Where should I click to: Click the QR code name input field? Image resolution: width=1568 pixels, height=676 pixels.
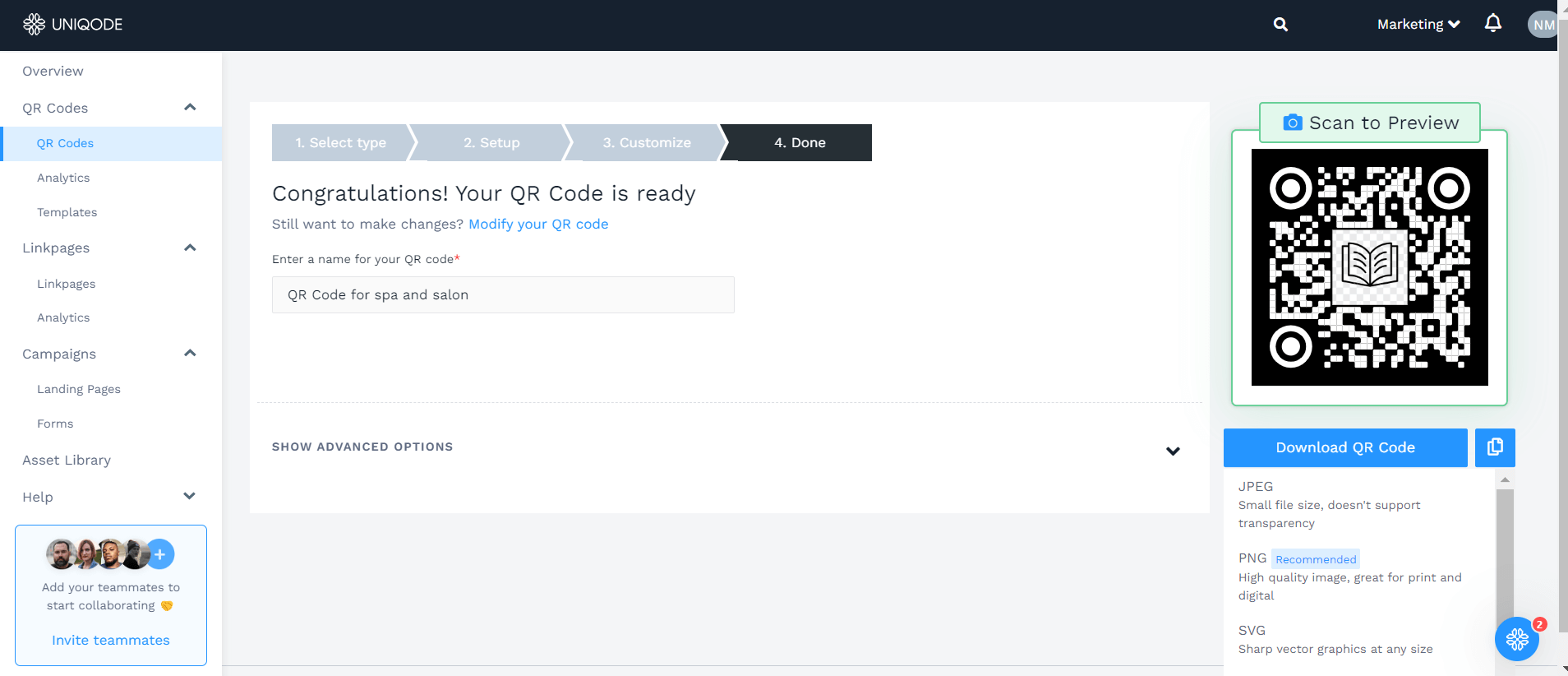[x=503, y=294]
